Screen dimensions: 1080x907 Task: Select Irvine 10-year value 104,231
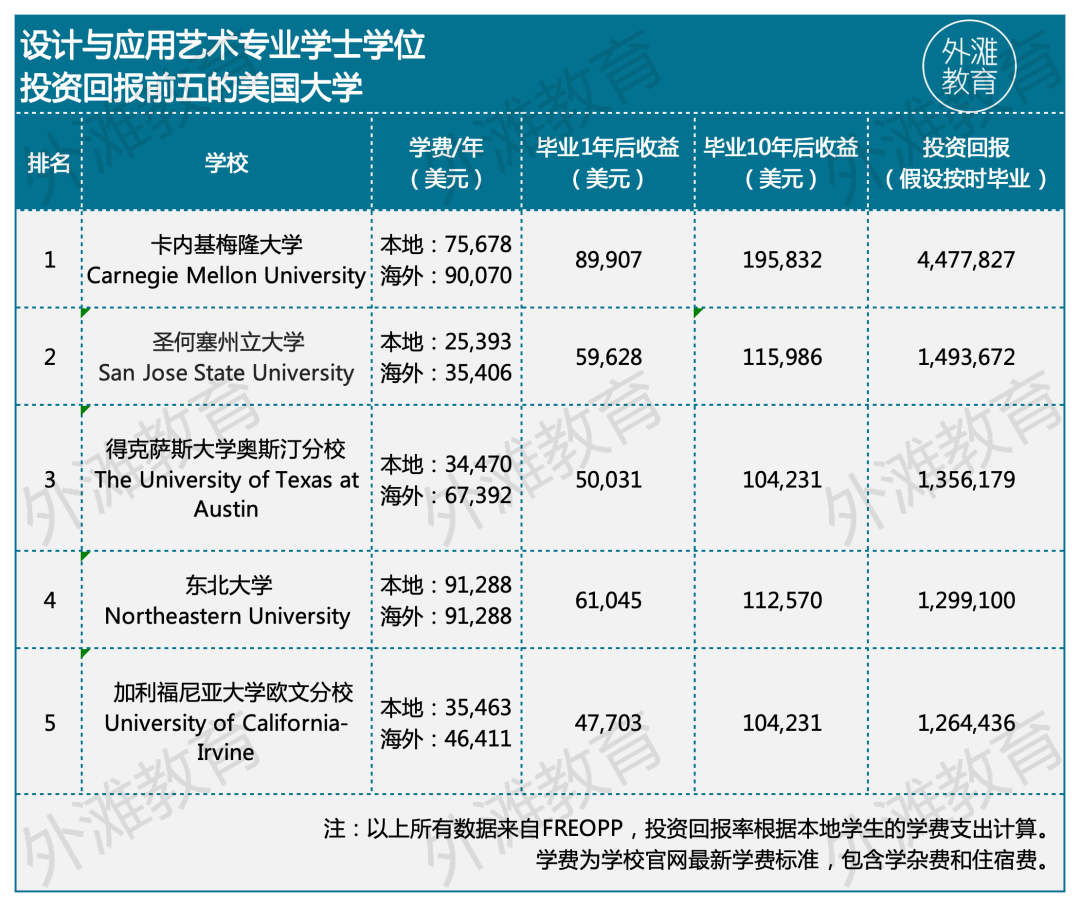[x=782, y=722]
